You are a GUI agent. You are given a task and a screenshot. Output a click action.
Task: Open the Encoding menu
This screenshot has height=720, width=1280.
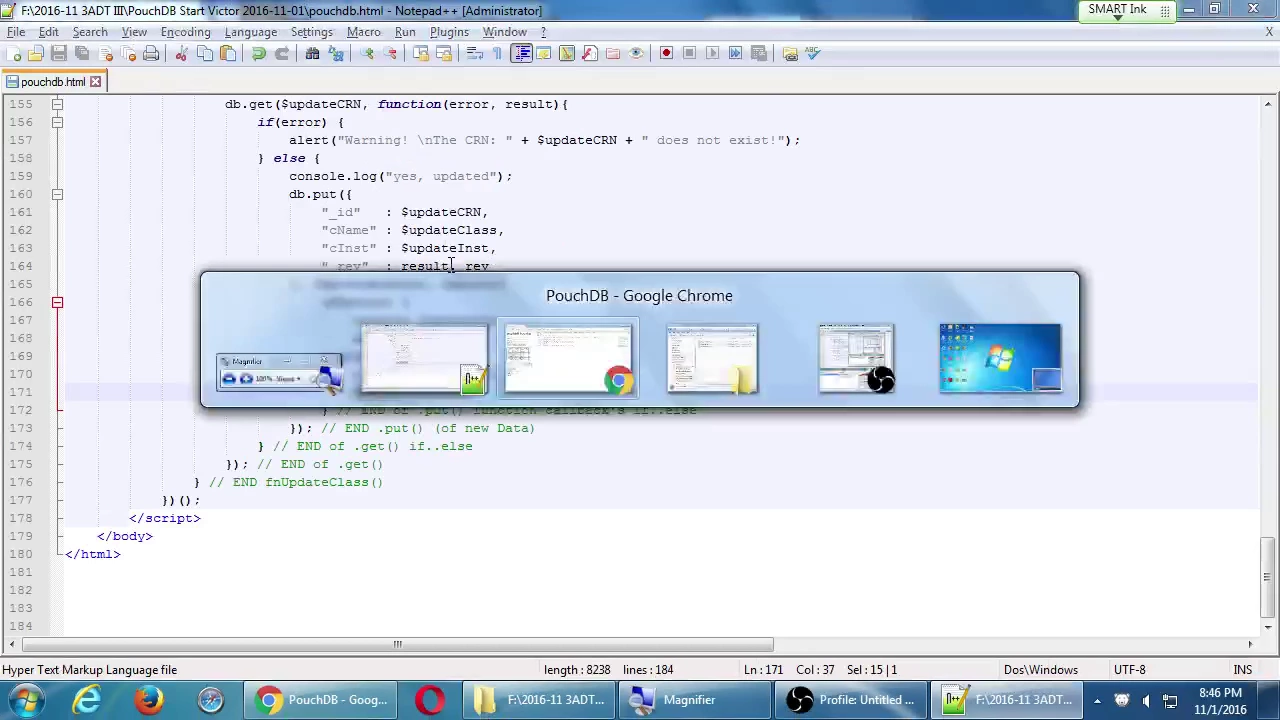point(186,32)
